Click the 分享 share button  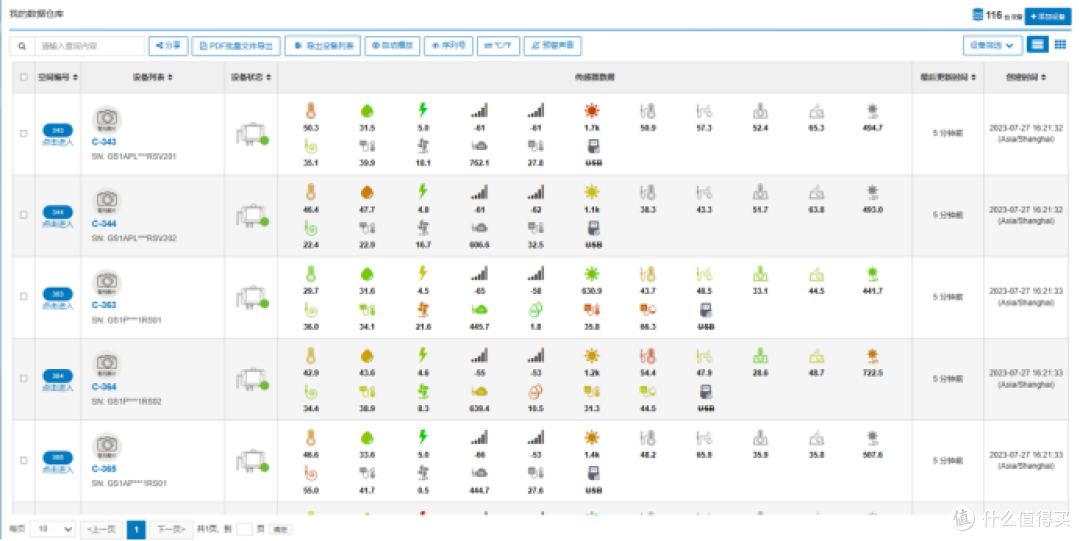(x=168, y=46)
